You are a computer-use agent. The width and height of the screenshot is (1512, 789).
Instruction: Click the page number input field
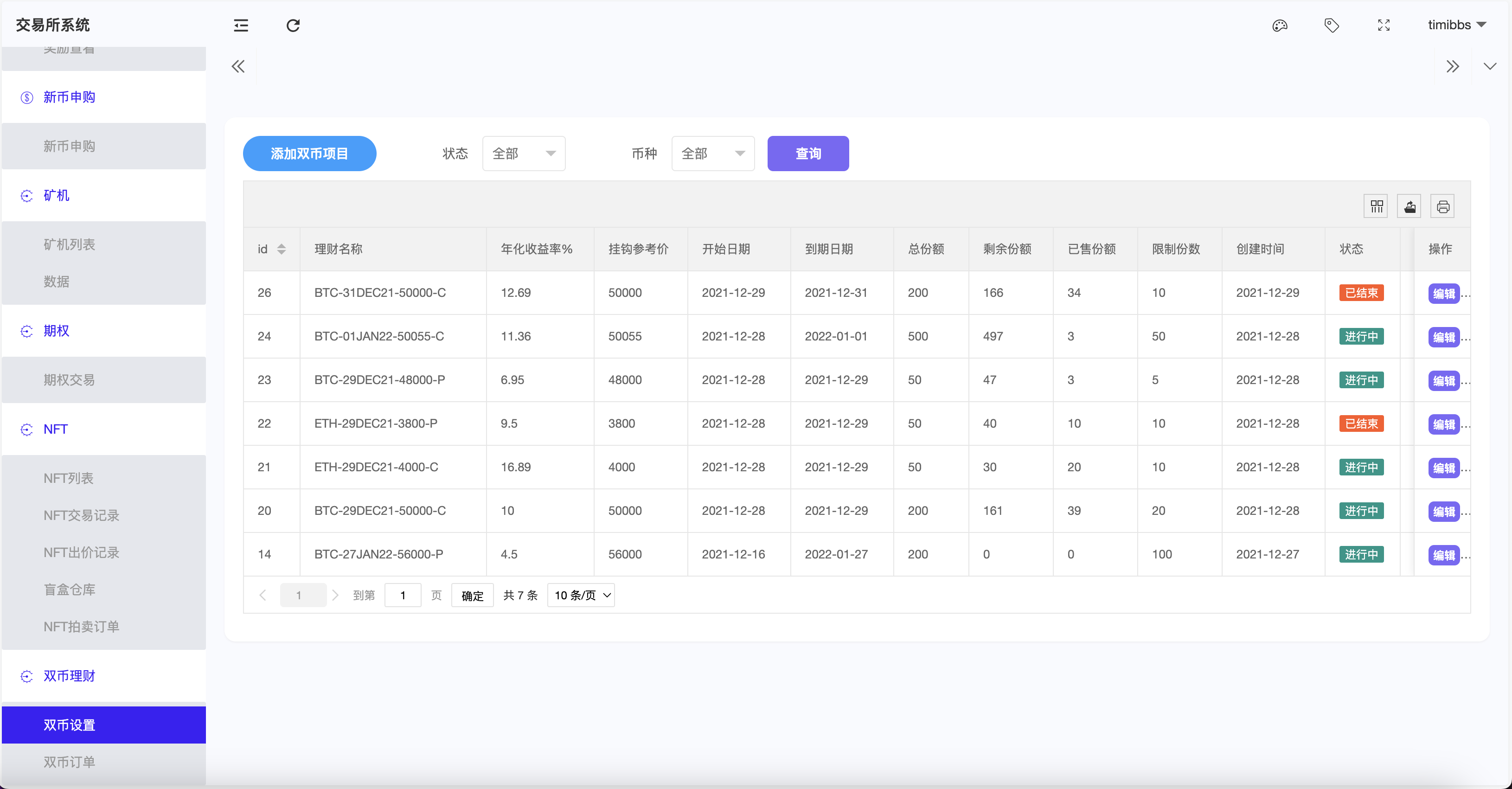click(403, 595)
